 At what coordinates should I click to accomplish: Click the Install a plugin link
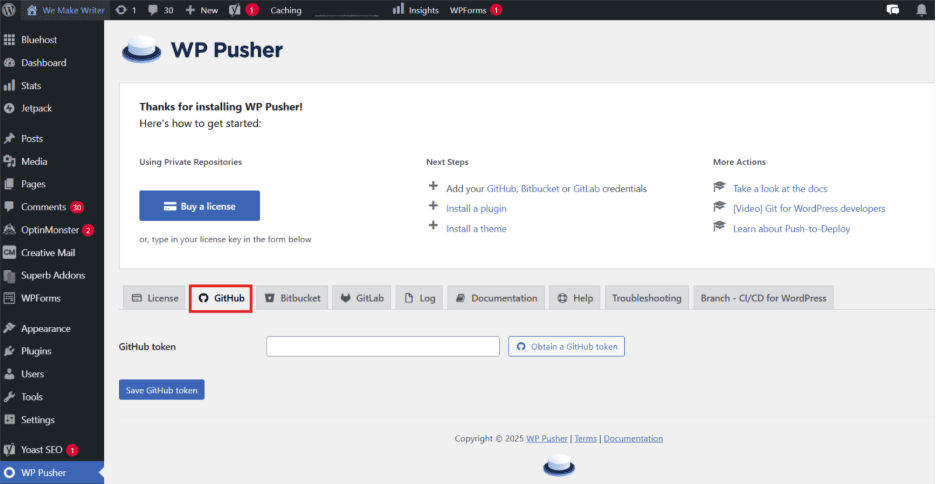(x=476, y=208)
